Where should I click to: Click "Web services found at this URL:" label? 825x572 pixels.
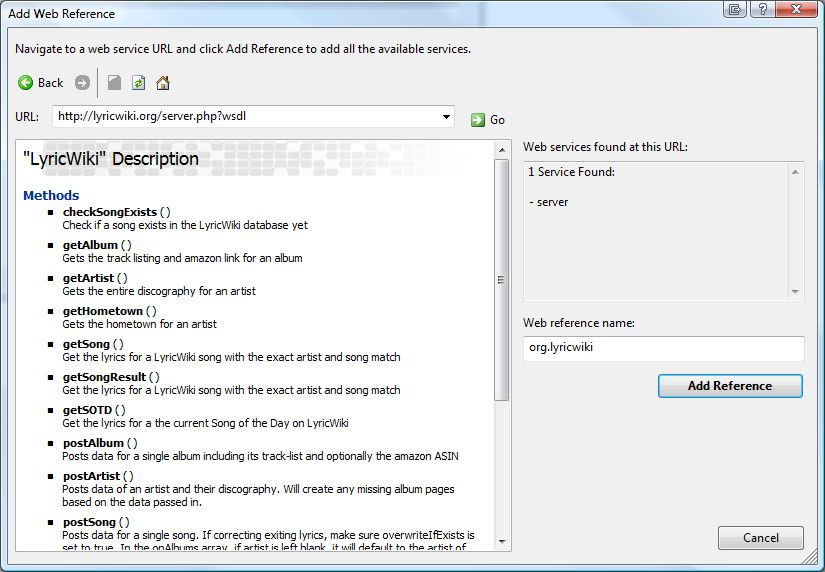coord(605,147)
